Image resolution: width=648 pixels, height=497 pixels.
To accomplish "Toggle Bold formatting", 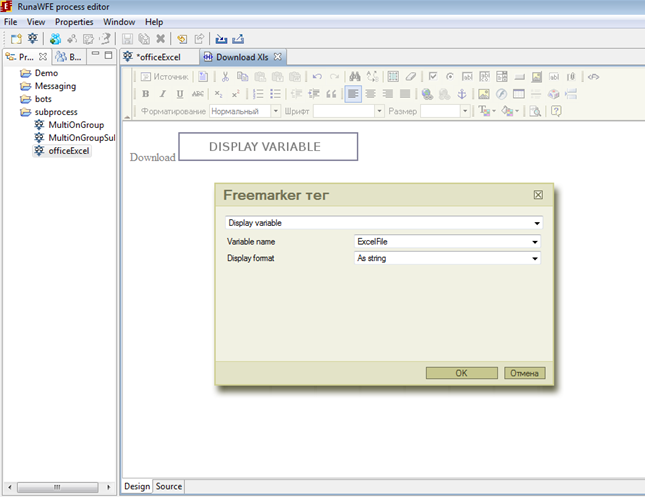I will click(145, 94).
